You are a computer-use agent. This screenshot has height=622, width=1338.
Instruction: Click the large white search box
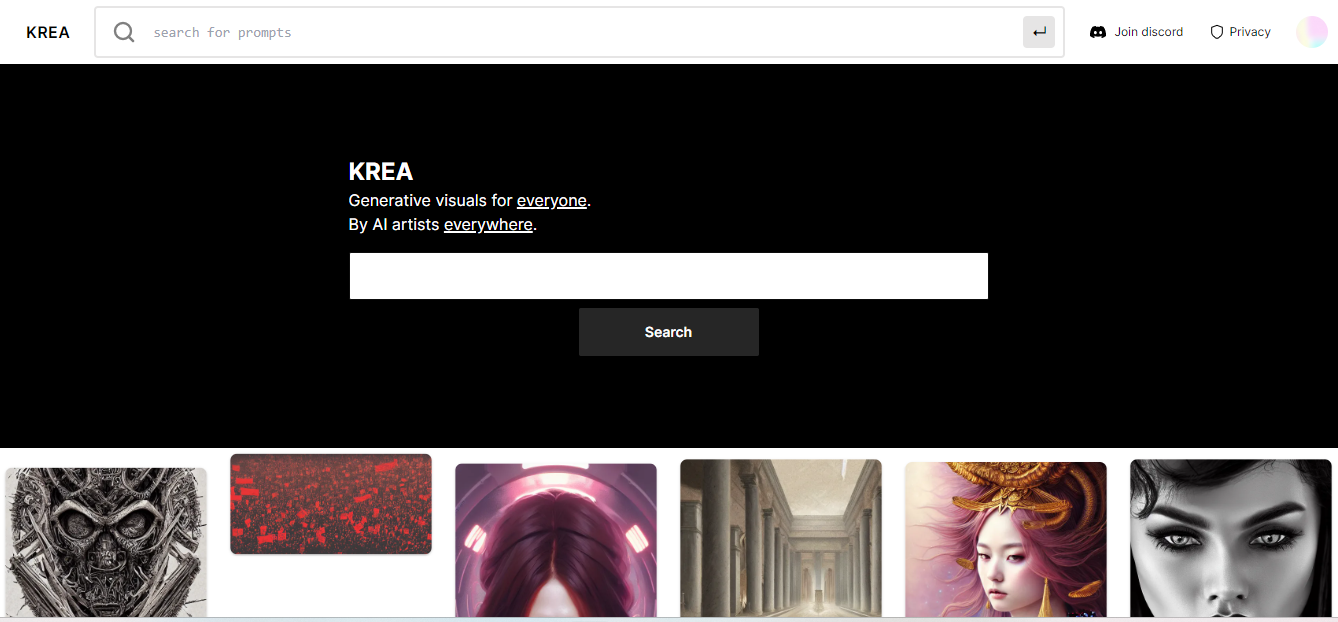668,276
